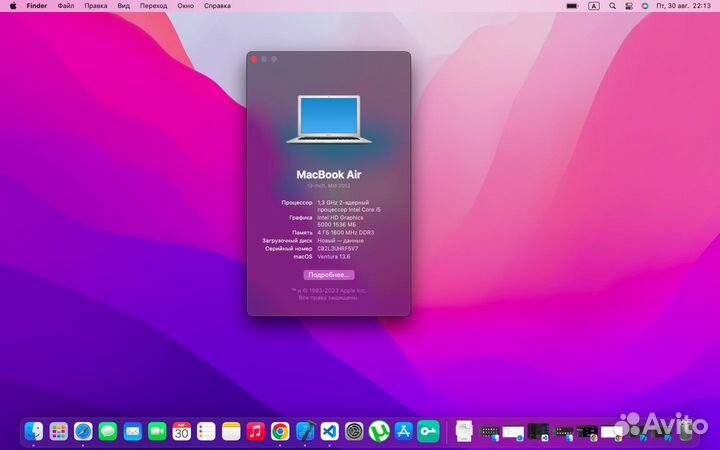Open the Reminders app
The width and height of the screenshot is (720, 450).
(x=206, y=432)
